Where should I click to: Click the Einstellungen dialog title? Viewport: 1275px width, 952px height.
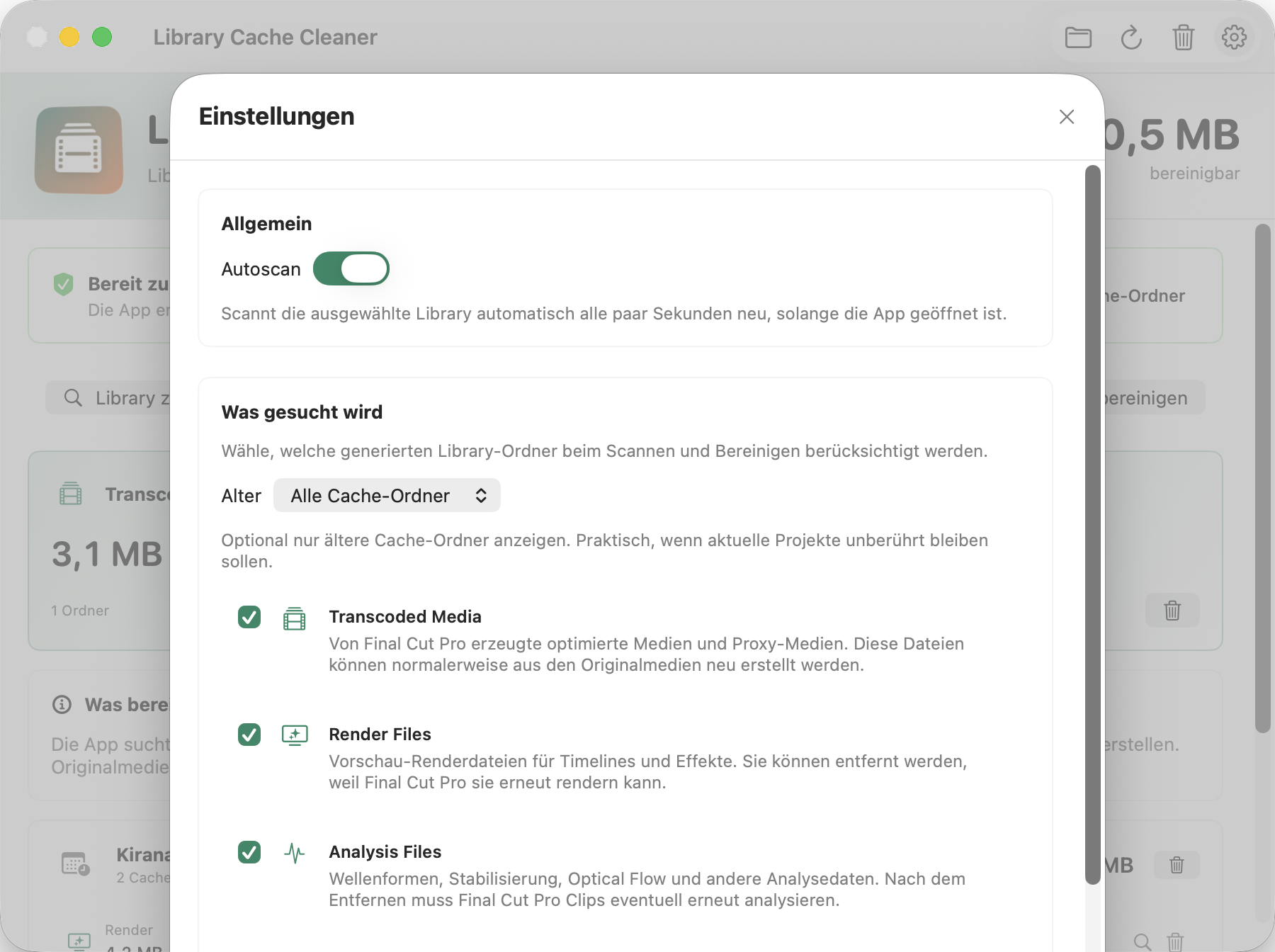coord(276,116)
